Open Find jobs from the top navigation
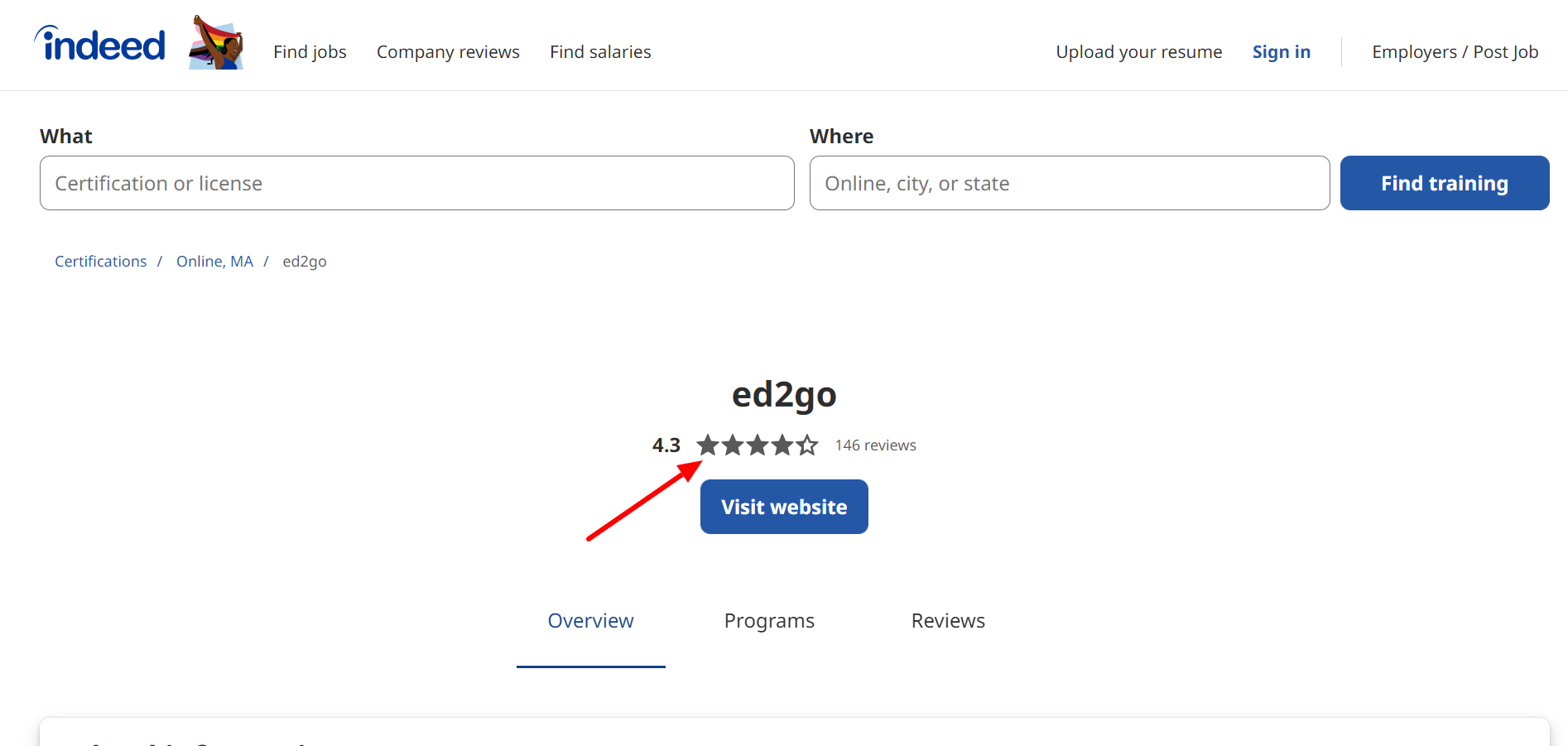Viewport: 1568px width, 746px height. pos(310,51)
